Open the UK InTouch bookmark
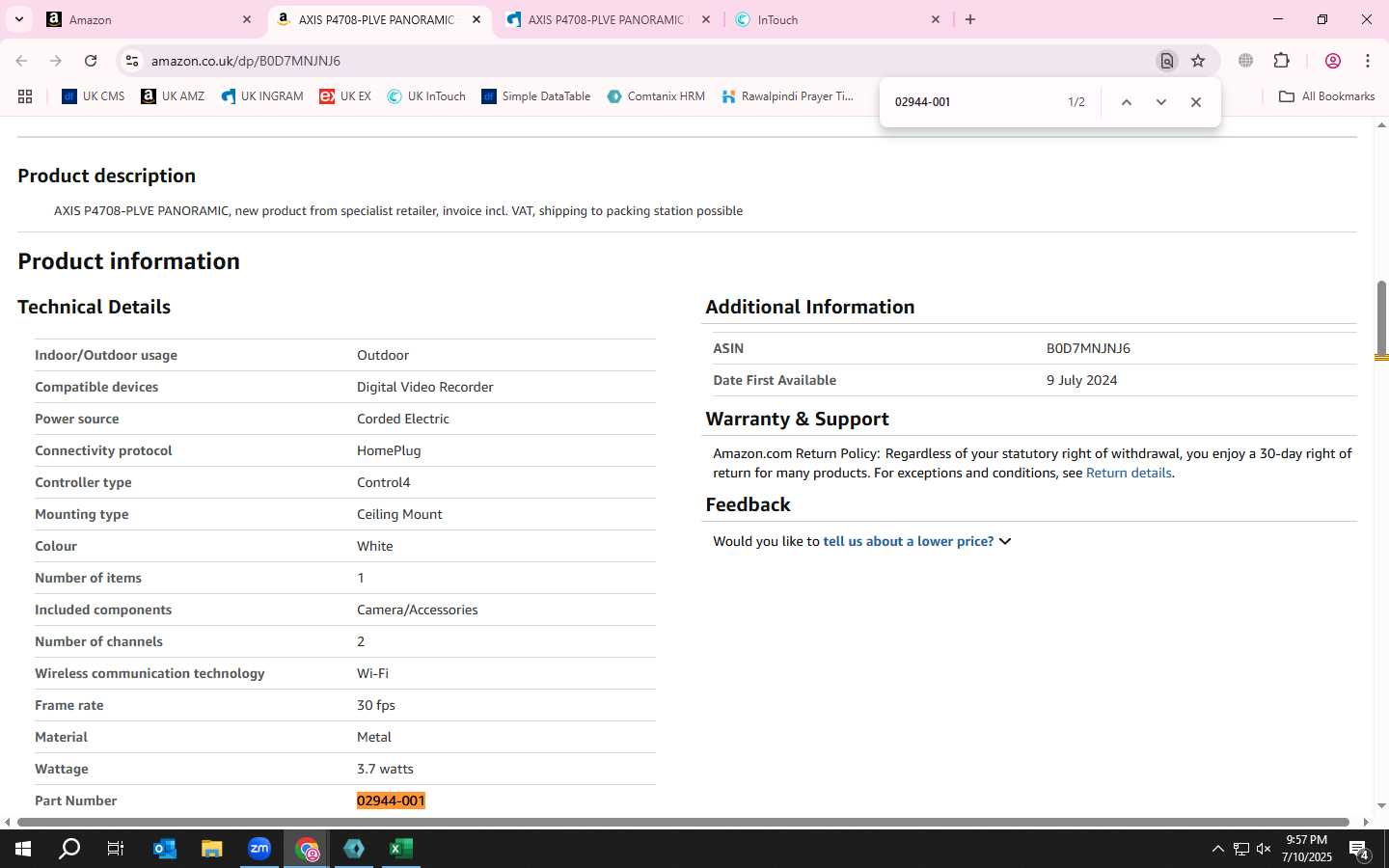The image size is (1389, 868). [426, 96]
